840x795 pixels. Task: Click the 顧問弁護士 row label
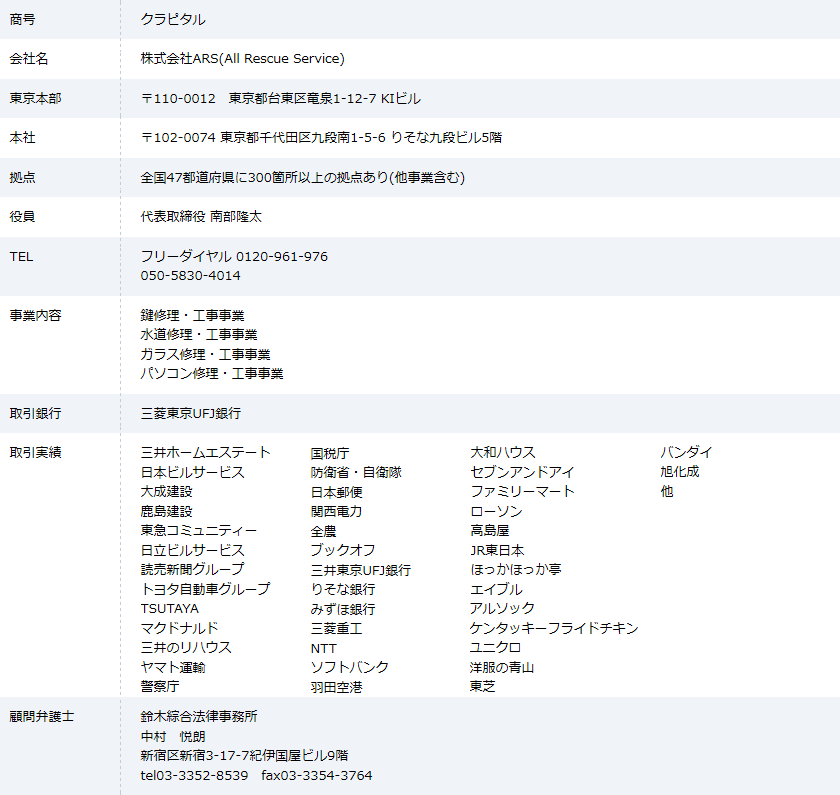[x=42, y=716]
